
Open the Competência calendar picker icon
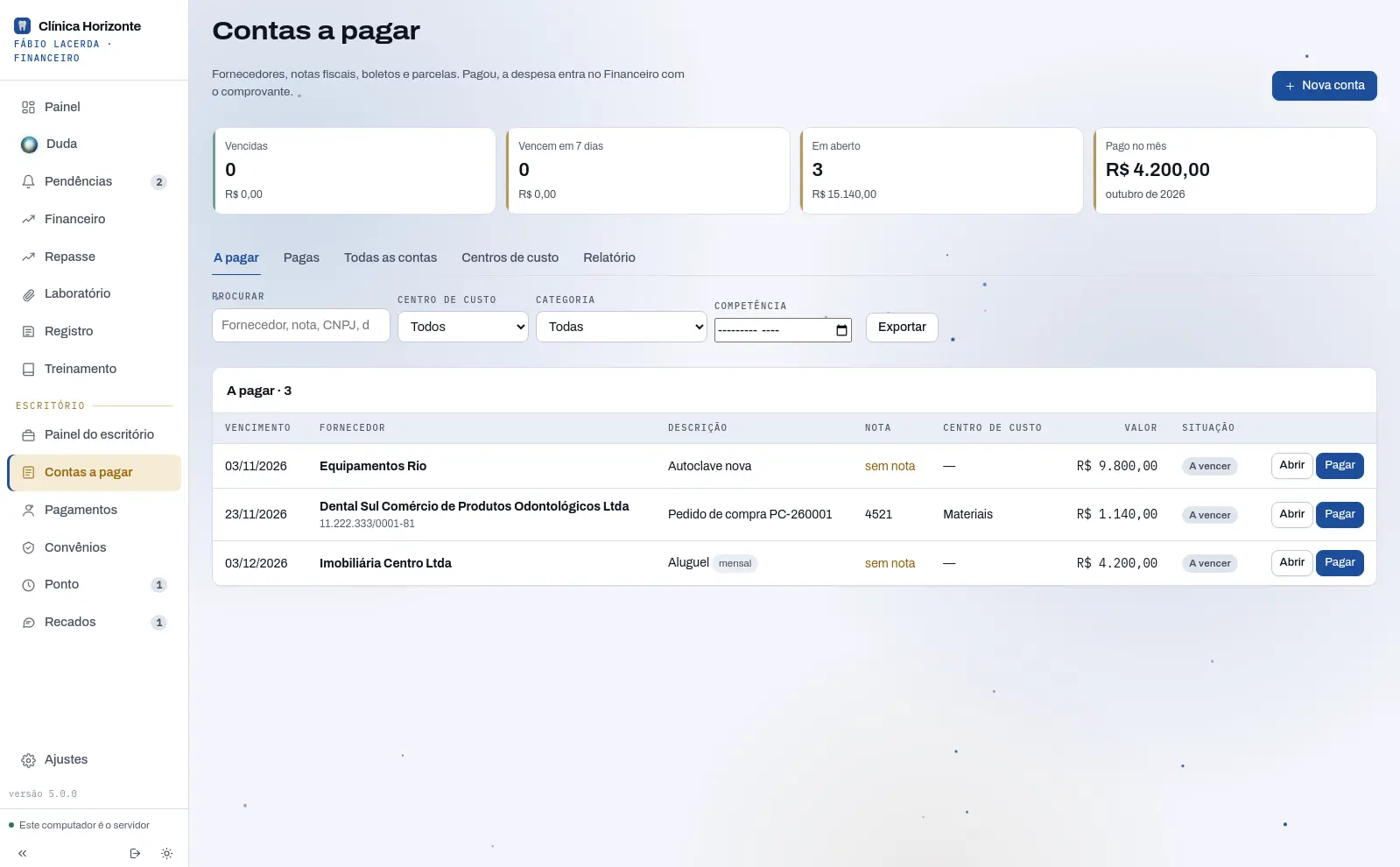[x=841, y=330]
